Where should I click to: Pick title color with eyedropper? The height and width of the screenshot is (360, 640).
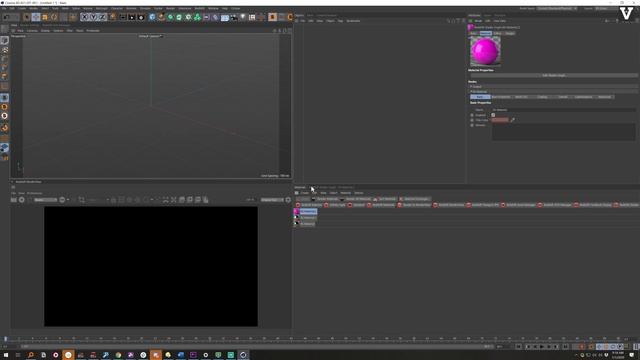(513, 120)
